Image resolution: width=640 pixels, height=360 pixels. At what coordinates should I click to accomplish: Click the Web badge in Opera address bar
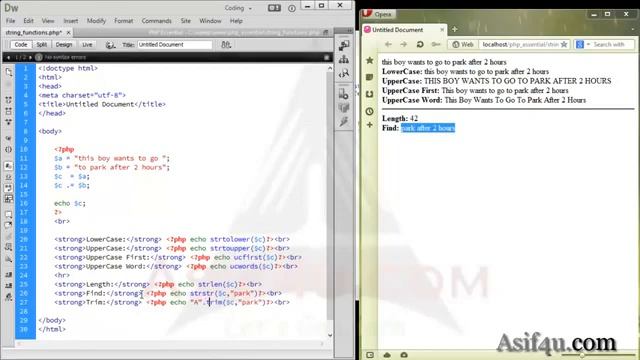[463, 44]
